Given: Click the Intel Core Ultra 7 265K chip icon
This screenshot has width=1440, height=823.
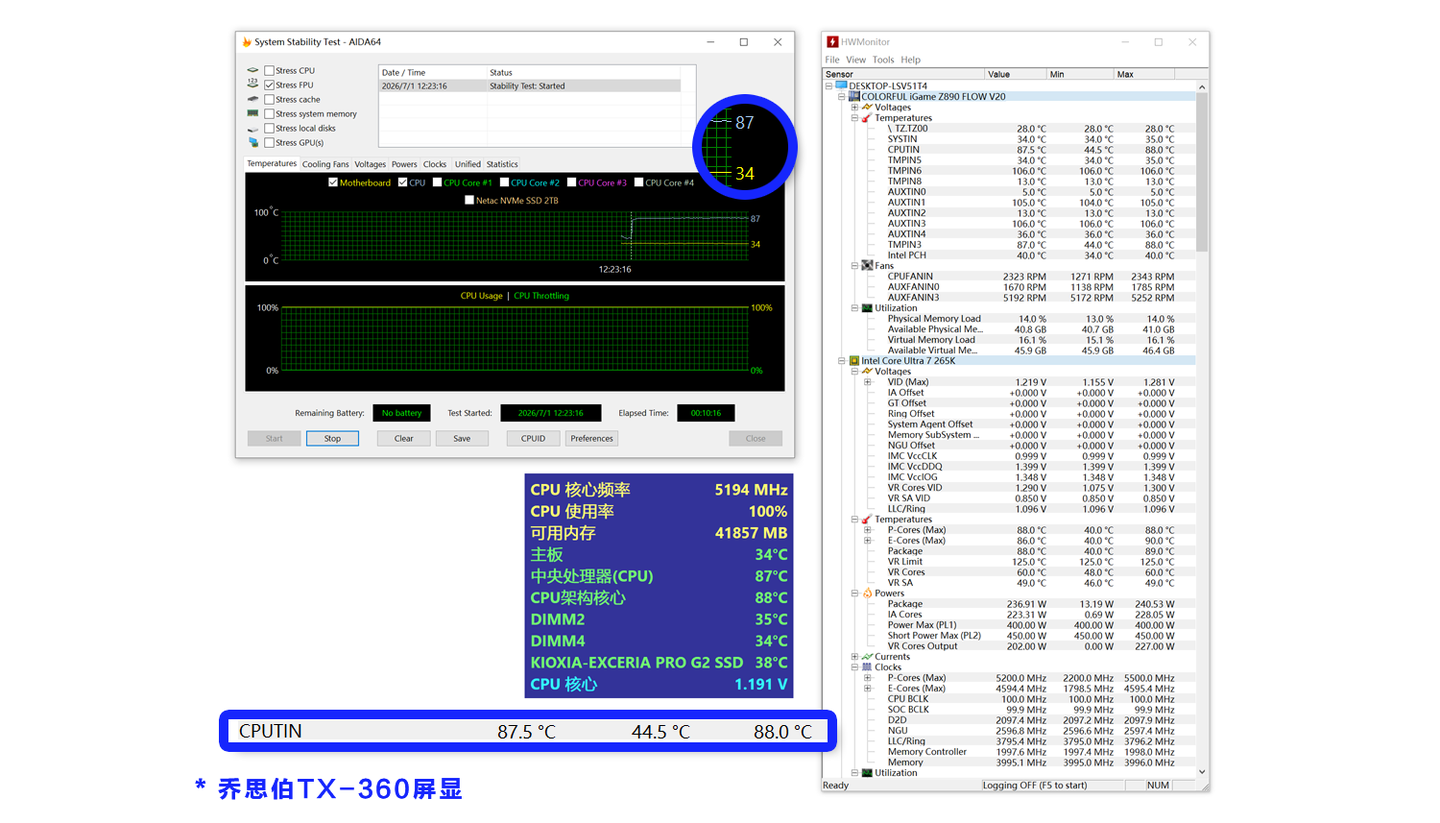Looking at the screenshot, I should click(854, 360).
